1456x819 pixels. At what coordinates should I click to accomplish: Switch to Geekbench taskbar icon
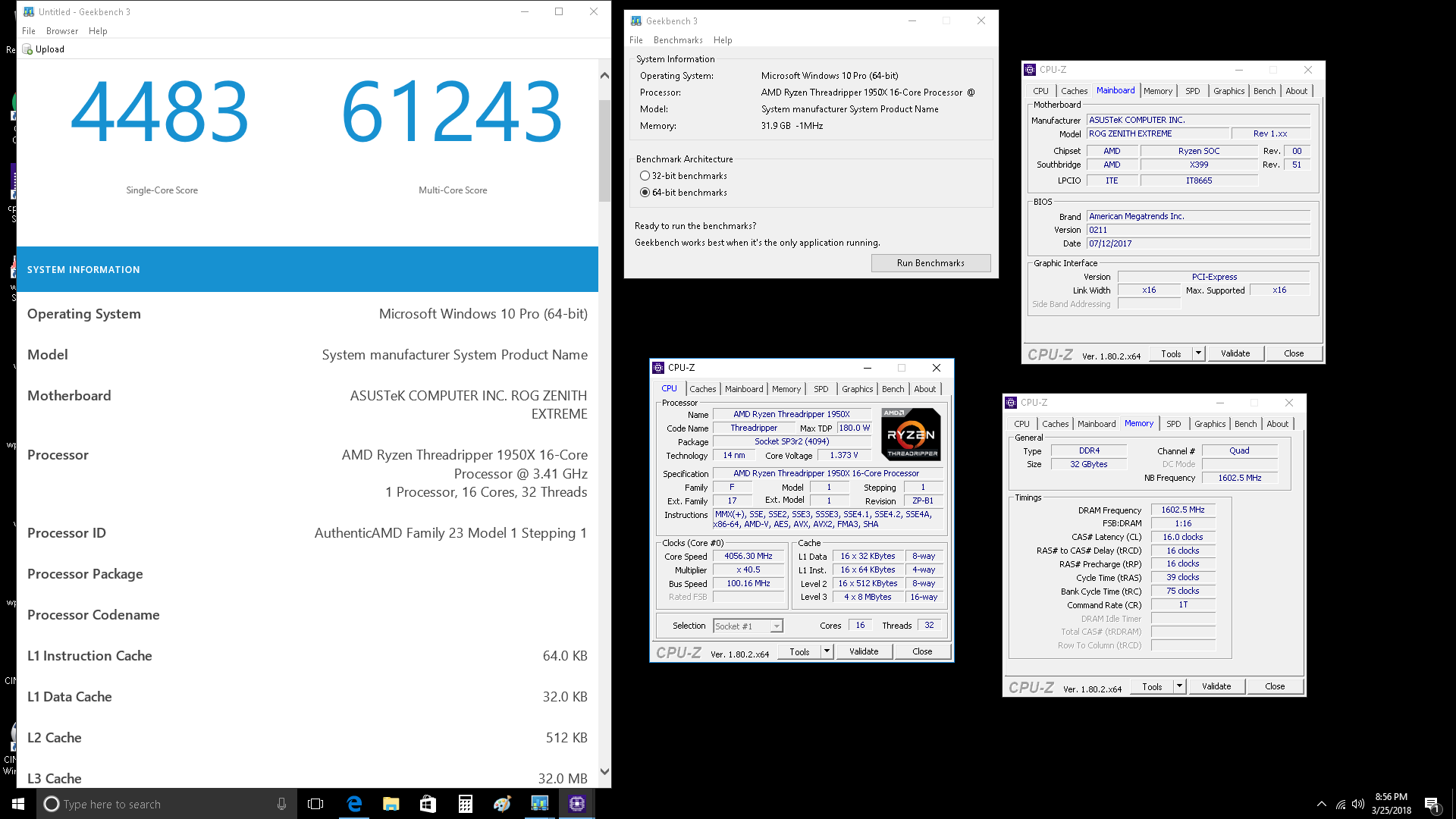[539, 804]
